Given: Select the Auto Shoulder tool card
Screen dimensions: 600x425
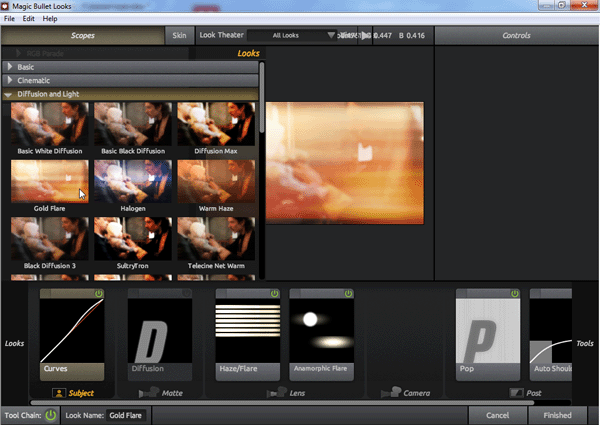Looking at the screenshot, I should 551,335.
